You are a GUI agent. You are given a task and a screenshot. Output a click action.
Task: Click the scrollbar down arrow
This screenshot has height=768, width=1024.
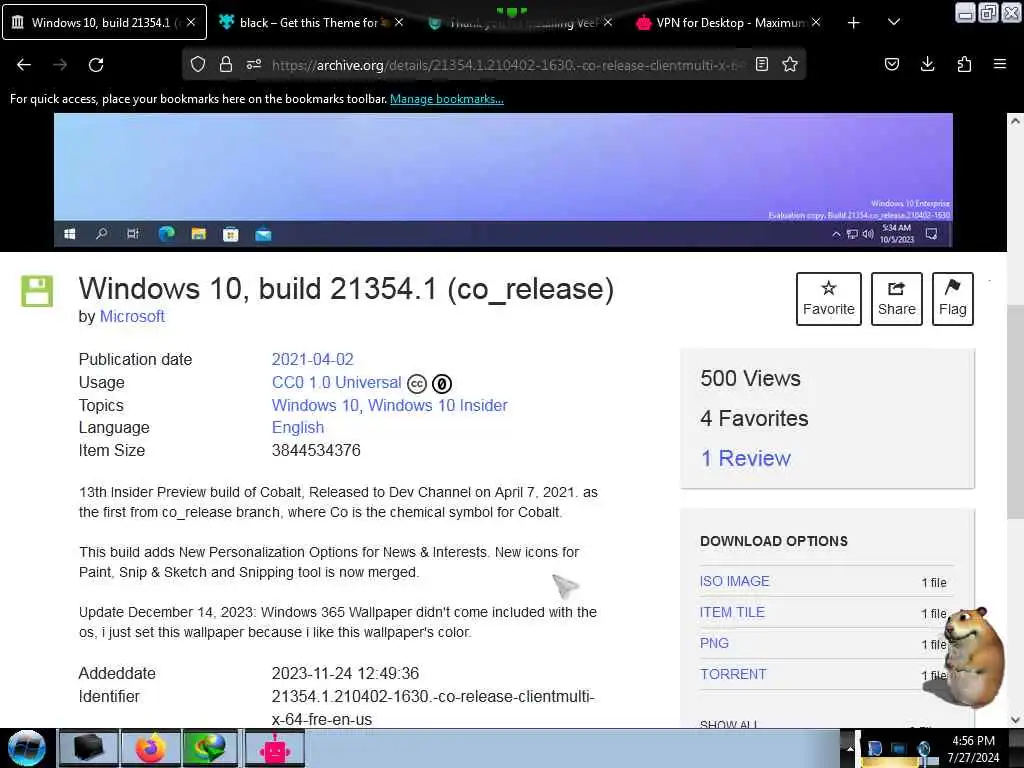(x=1015, y=720)
